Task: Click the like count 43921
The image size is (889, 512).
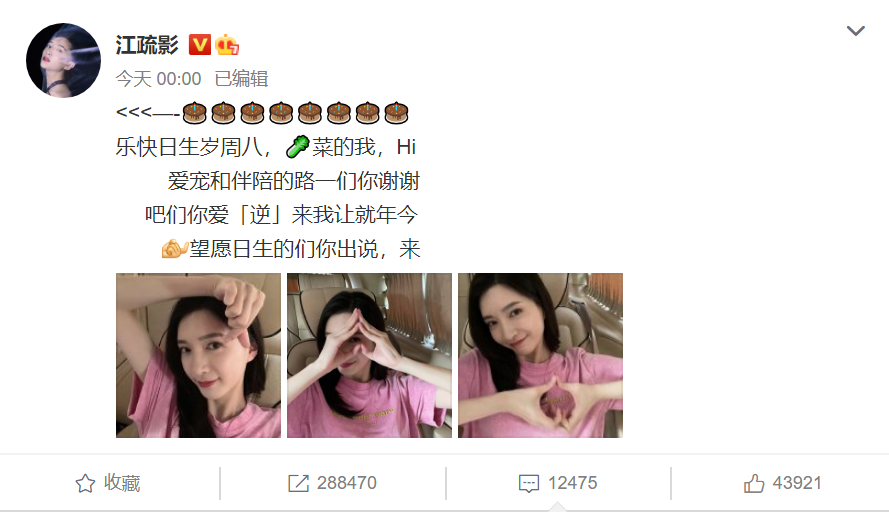Action: pos(797,483)
